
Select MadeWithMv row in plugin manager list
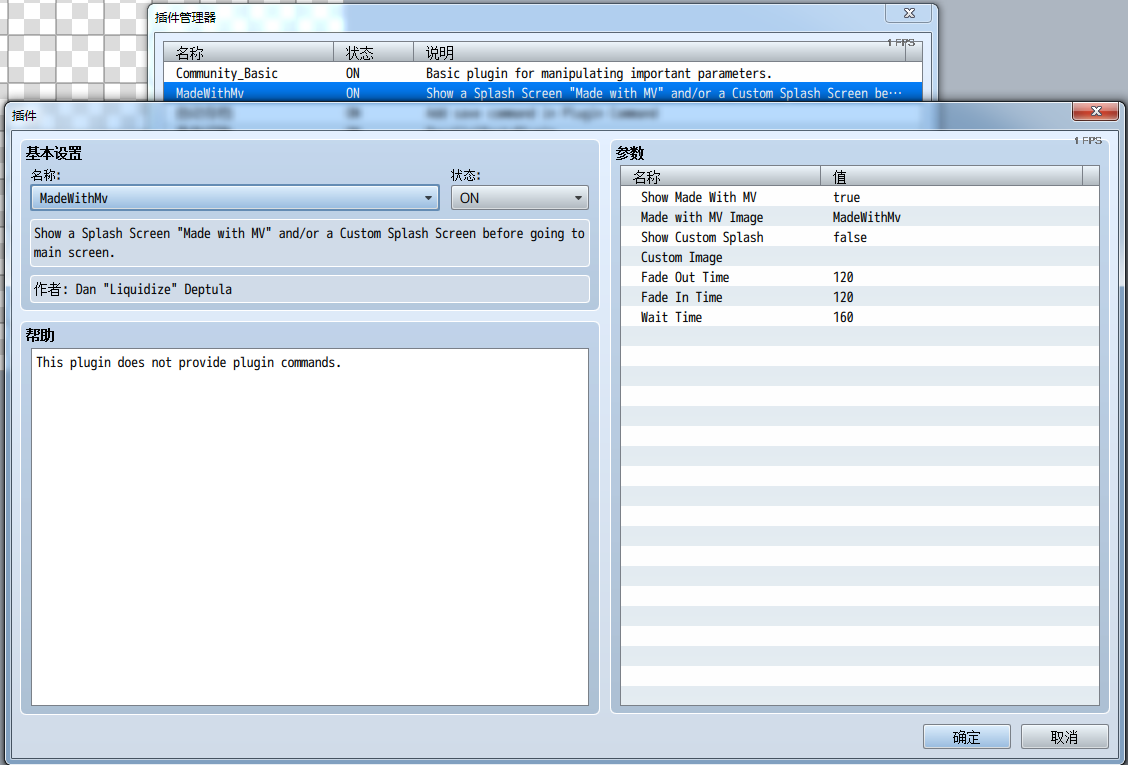542,93
